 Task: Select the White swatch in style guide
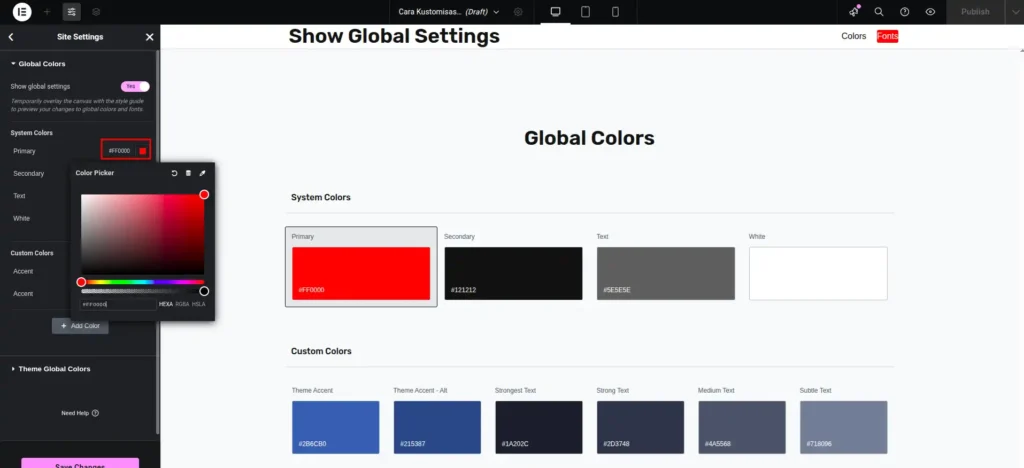[818, 273]
